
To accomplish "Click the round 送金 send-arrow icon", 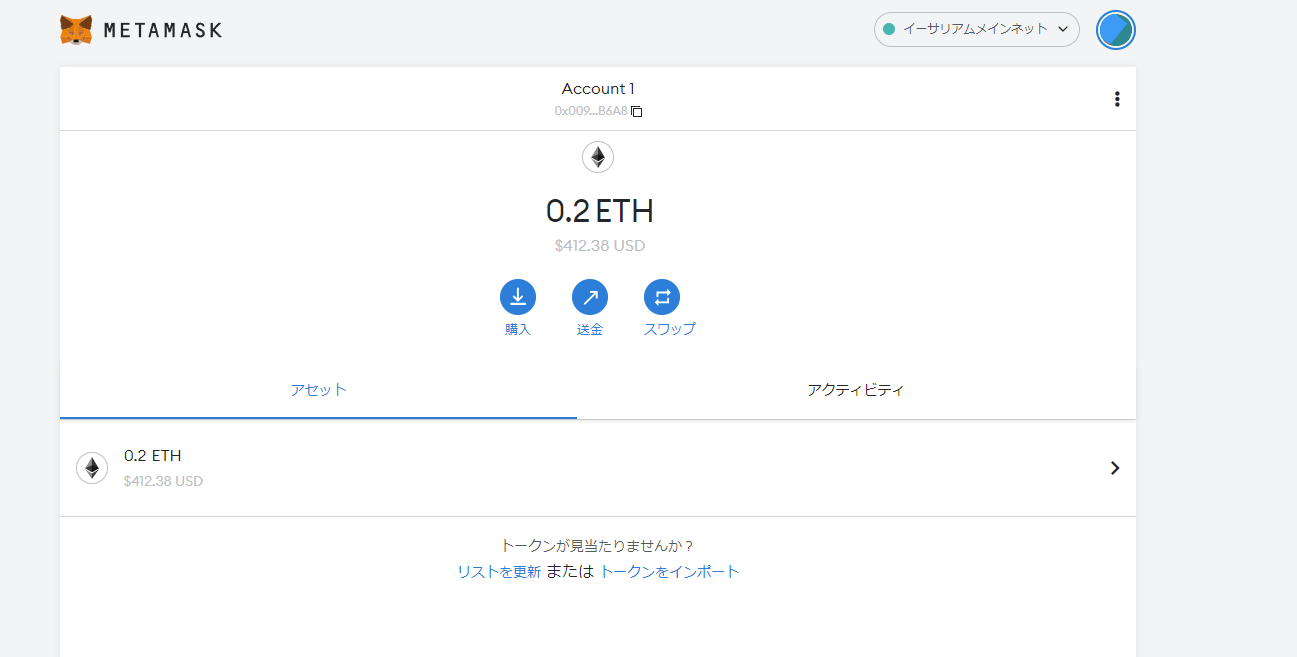I will (x=590, y=297).
